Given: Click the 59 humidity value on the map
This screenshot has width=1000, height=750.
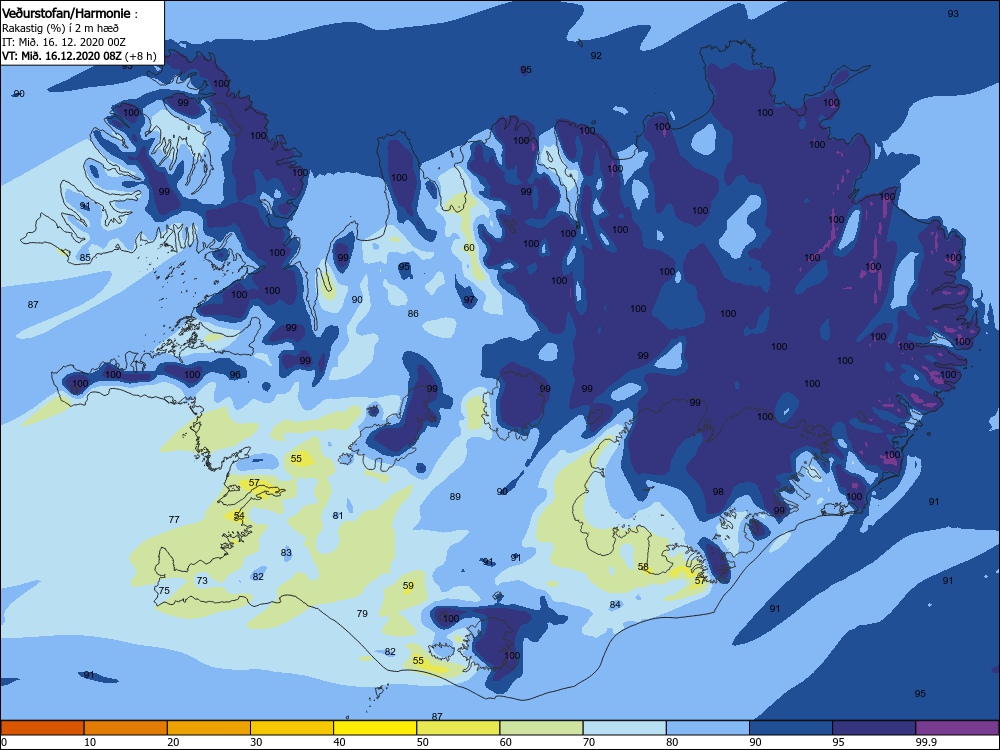Looking at the screenshot, I should click(x=408, y=585).
